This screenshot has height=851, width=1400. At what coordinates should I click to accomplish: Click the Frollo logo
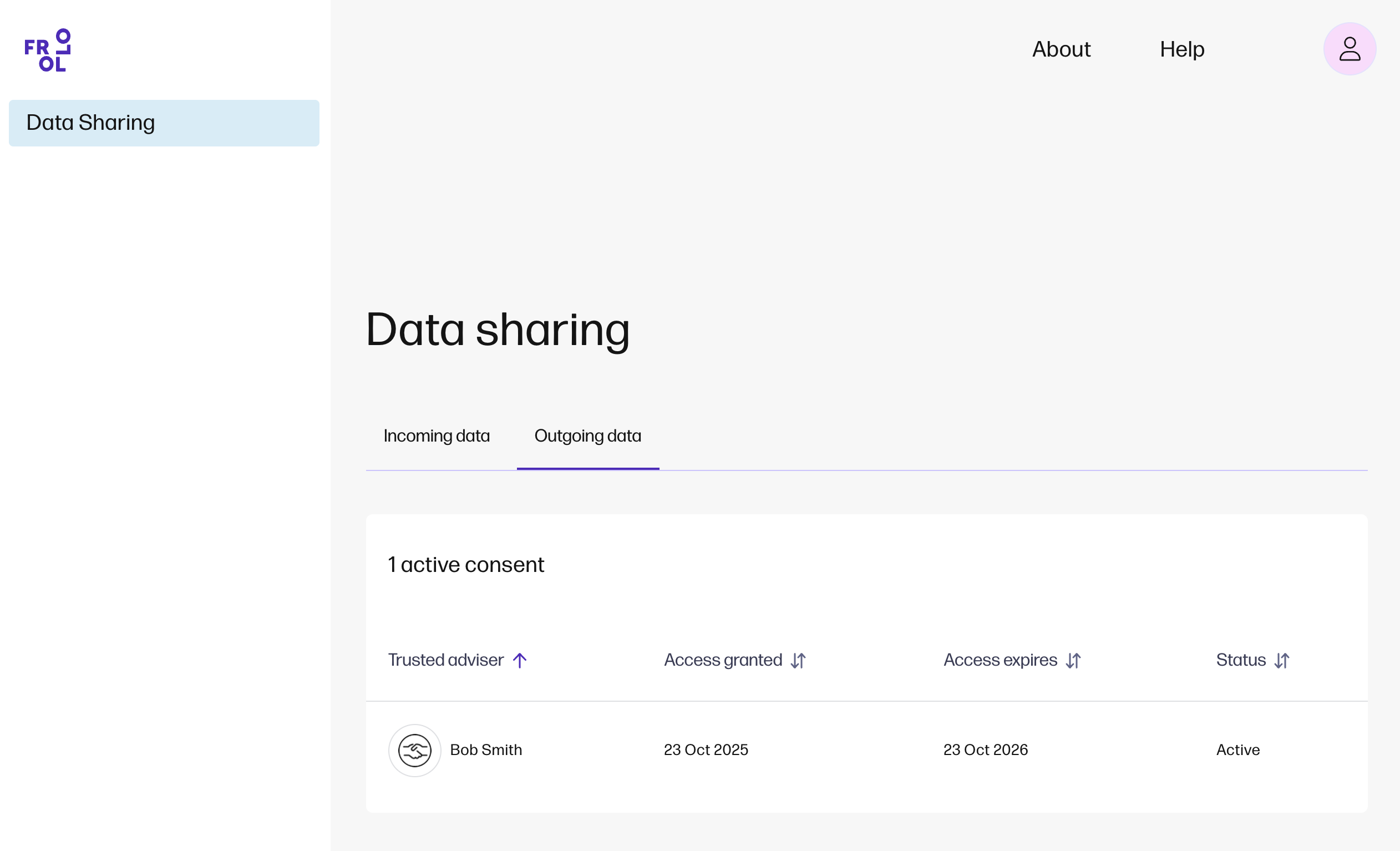tap(48, 50)
